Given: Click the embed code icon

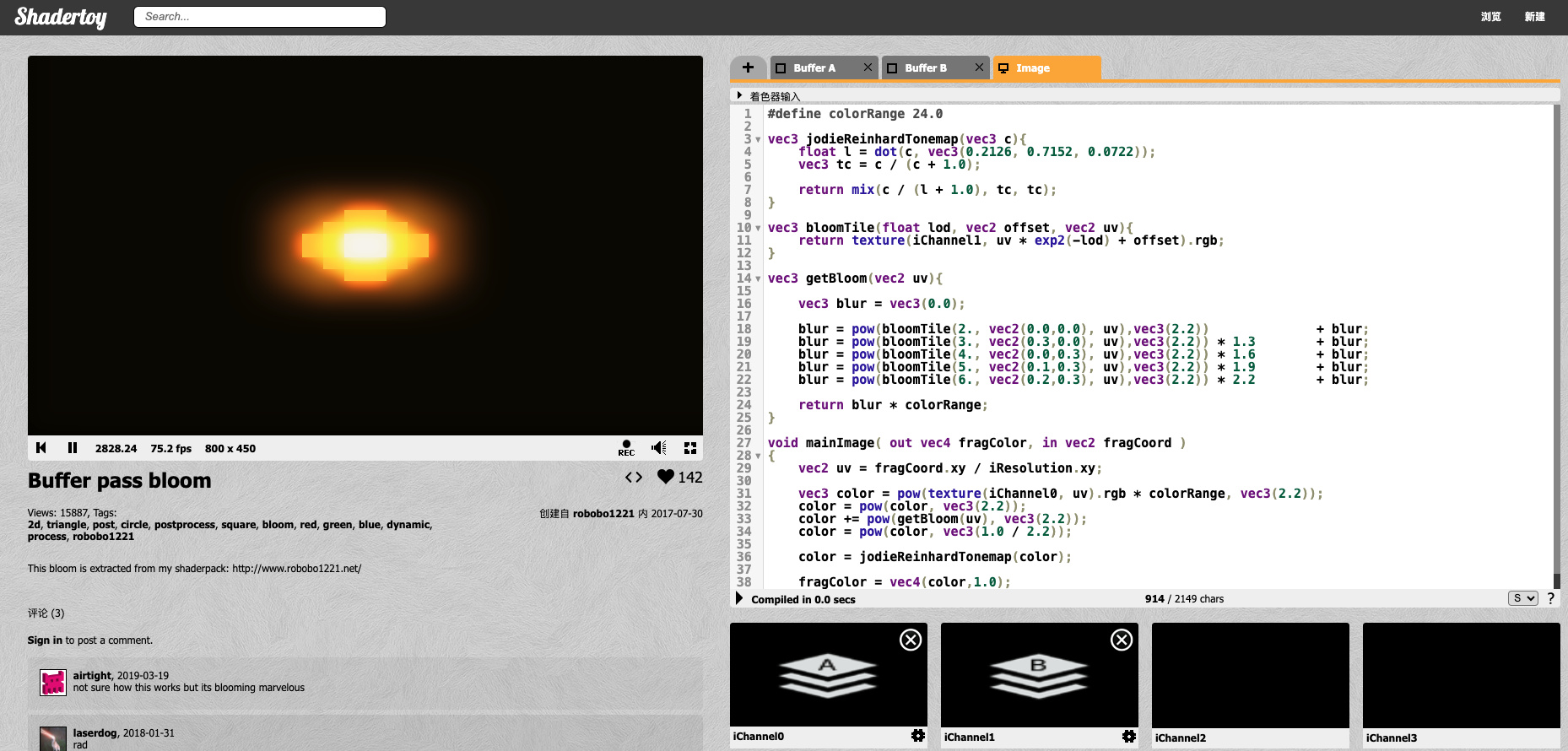Looking at the screenshot, I should (634, 478).
